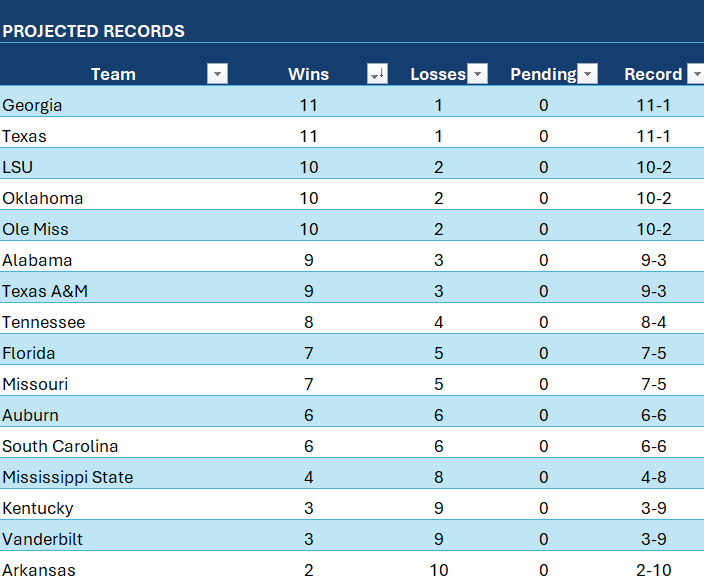
Task: Select Georgia's wins value 11
Action: [308, 105]
